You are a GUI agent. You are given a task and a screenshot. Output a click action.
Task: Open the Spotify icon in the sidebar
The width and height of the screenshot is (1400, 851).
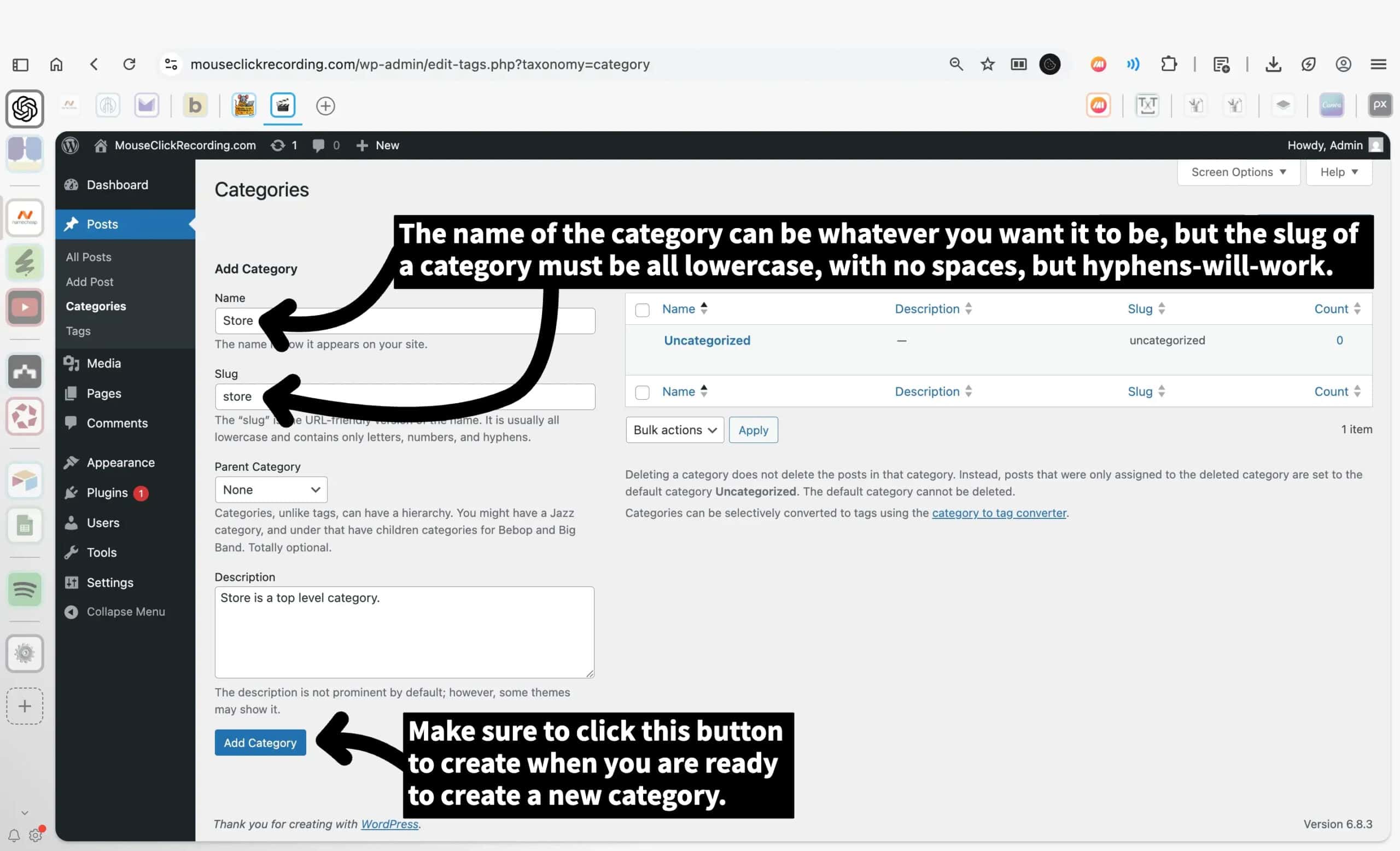pyautogui.click(x=25, y=589)
